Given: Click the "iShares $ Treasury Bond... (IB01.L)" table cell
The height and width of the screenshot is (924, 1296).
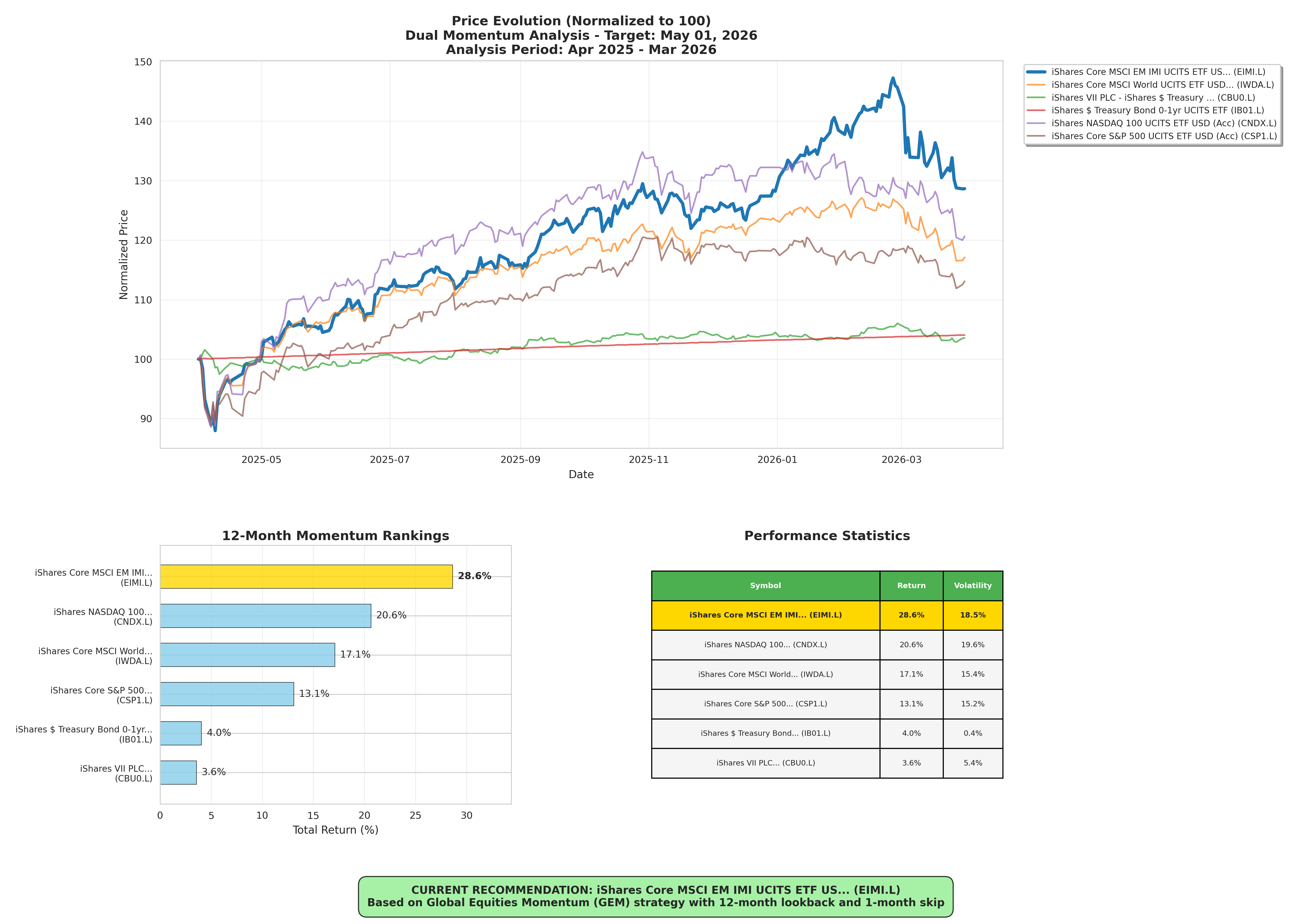Looking at the screenshot, I should click(766, 734).
